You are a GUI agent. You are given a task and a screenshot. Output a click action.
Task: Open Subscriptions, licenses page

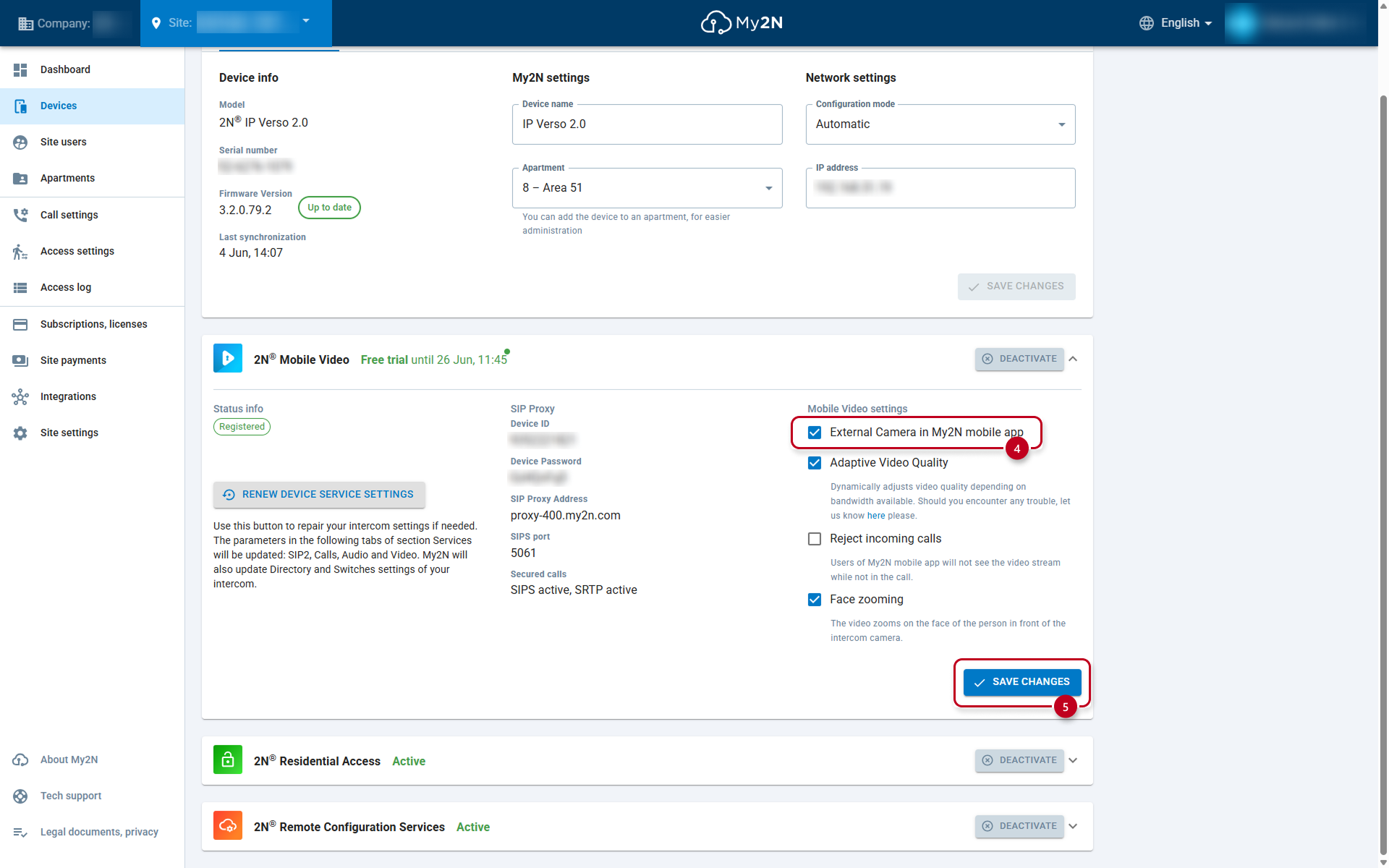coord(92,324)
